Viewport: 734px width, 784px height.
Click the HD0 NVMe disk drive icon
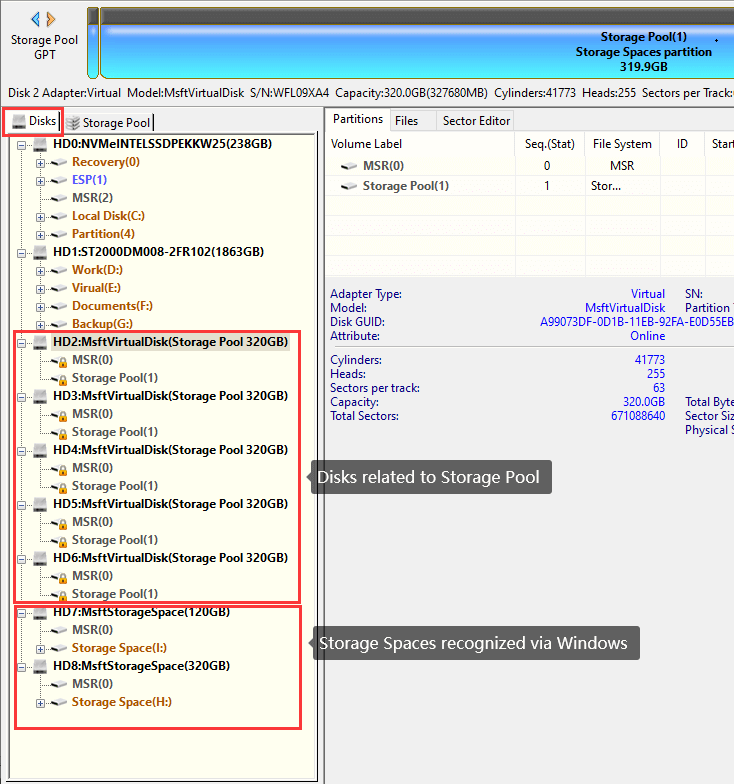pyautogui.click(x=41, y=144)
